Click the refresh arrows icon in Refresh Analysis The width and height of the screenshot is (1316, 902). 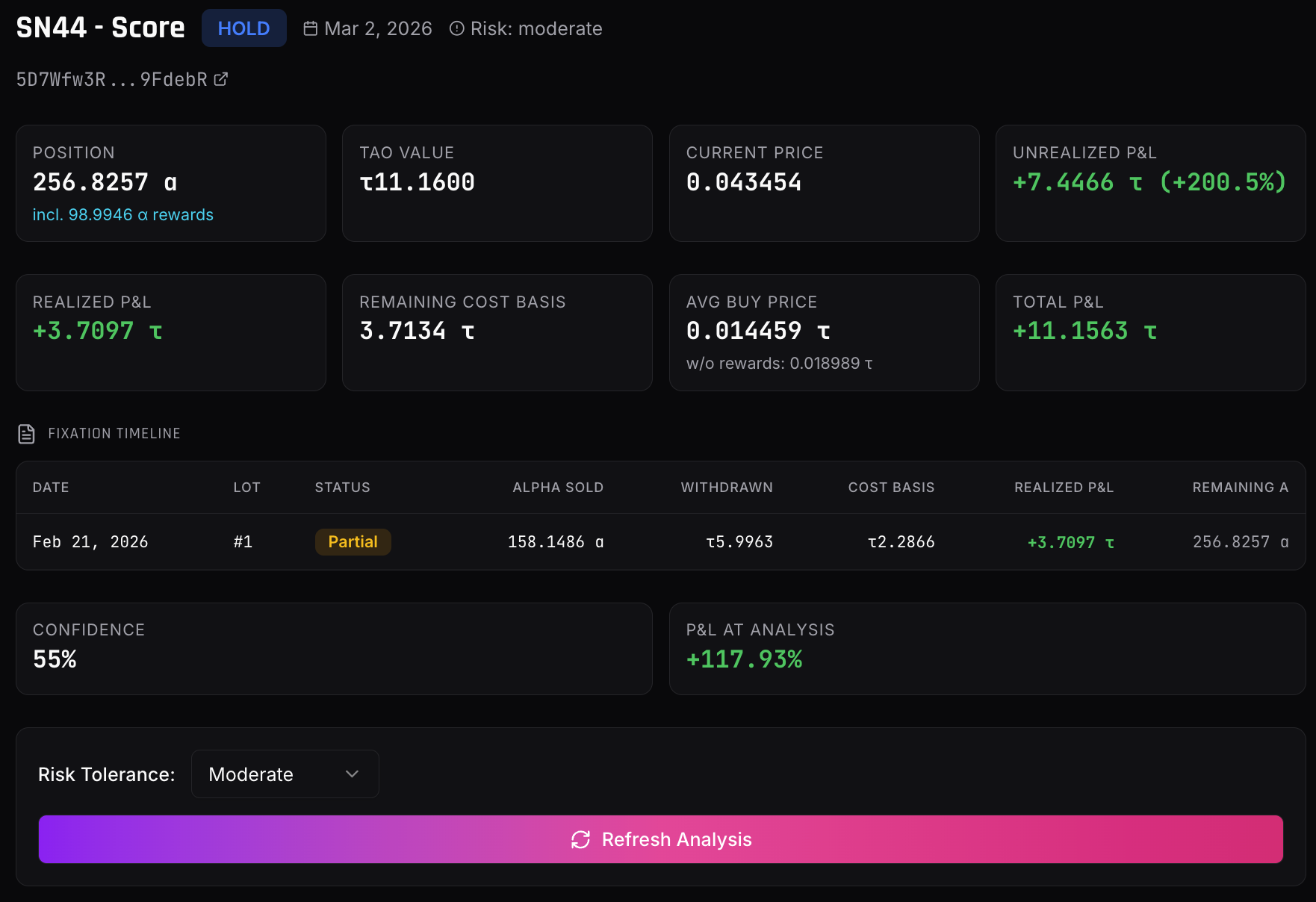point(581,839)
